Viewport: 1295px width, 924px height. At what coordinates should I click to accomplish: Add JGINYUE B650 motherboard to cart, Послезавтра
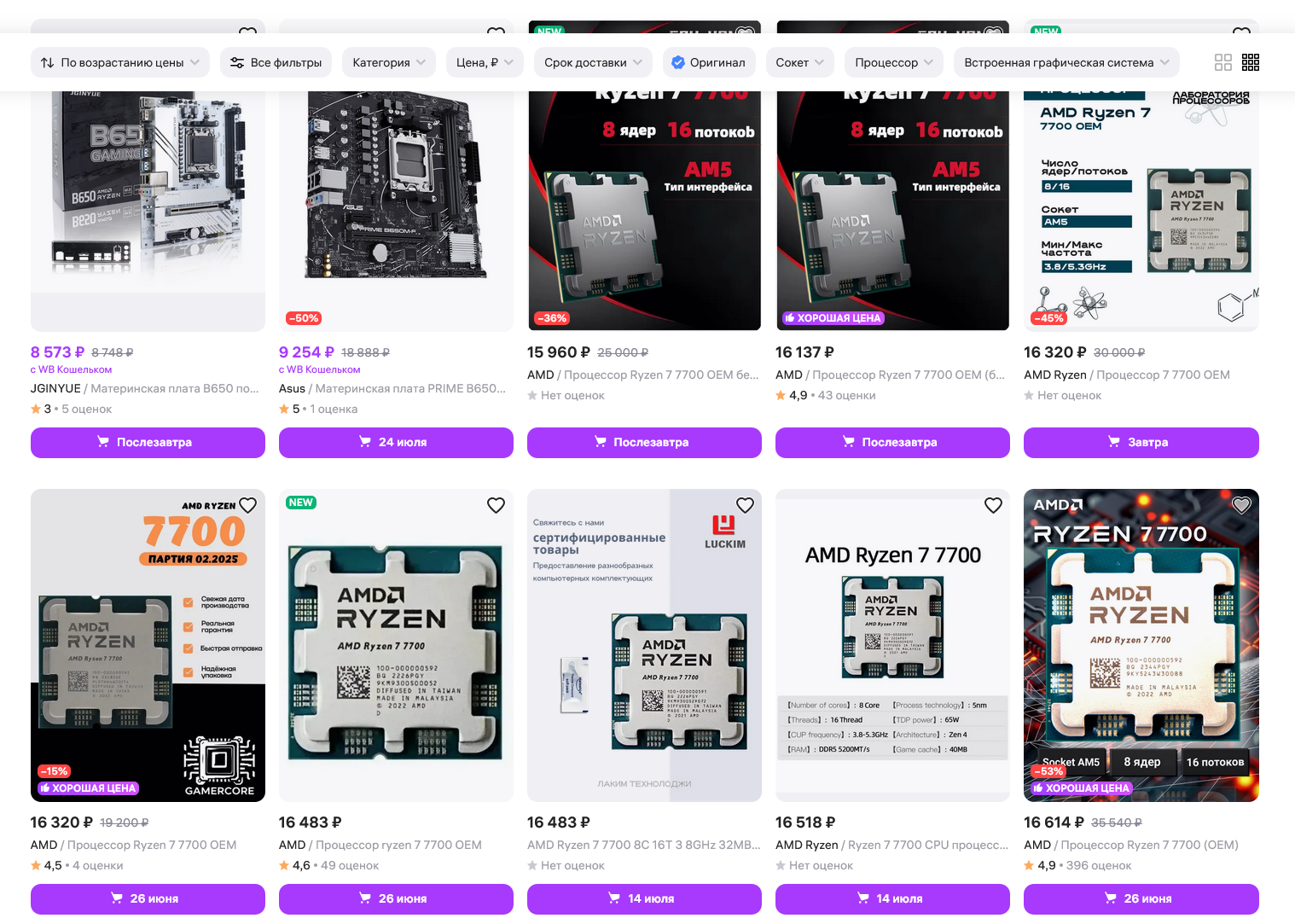(x=148, y=442)
